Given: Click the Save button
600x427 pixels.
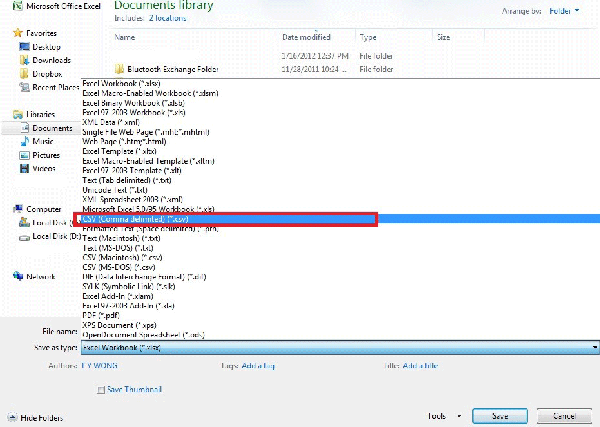Looking at the screenshot, I should (500, 416).
